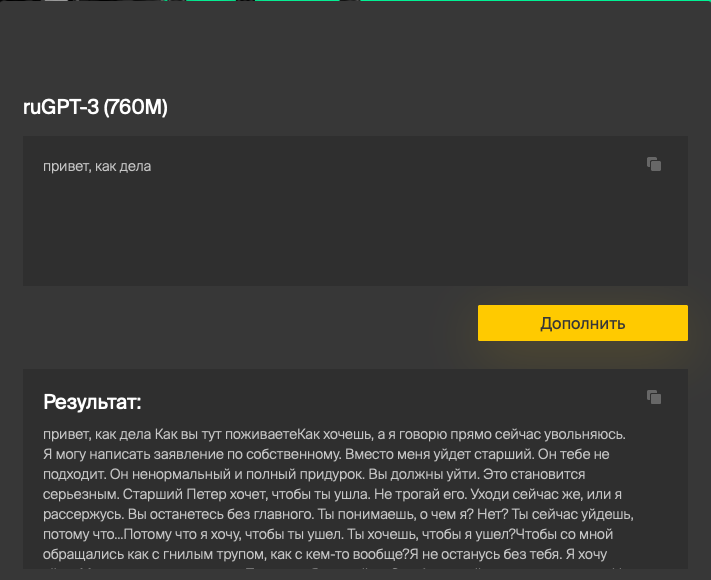Click the Результат: heading
This screenshot has height=580, width=711.
(x=93, y=403)
